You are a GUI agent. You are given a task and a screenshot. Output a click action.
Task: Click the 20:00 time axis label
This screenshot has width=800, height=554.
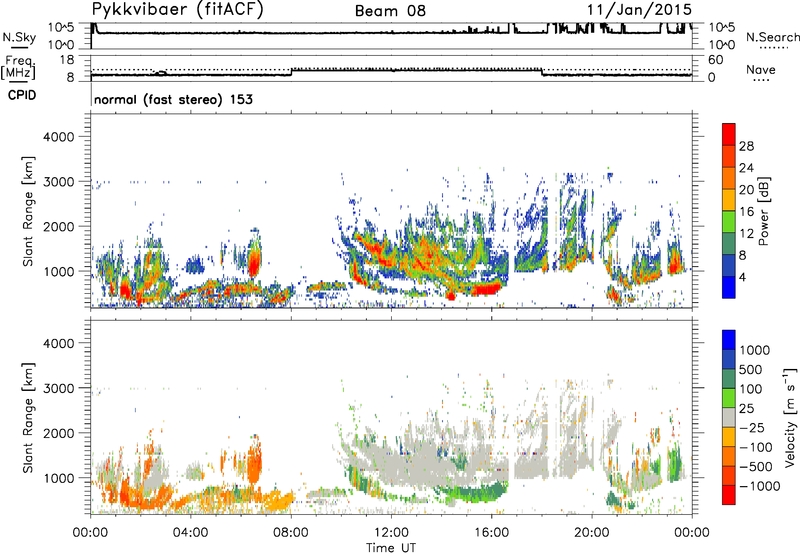pos(591,533)
